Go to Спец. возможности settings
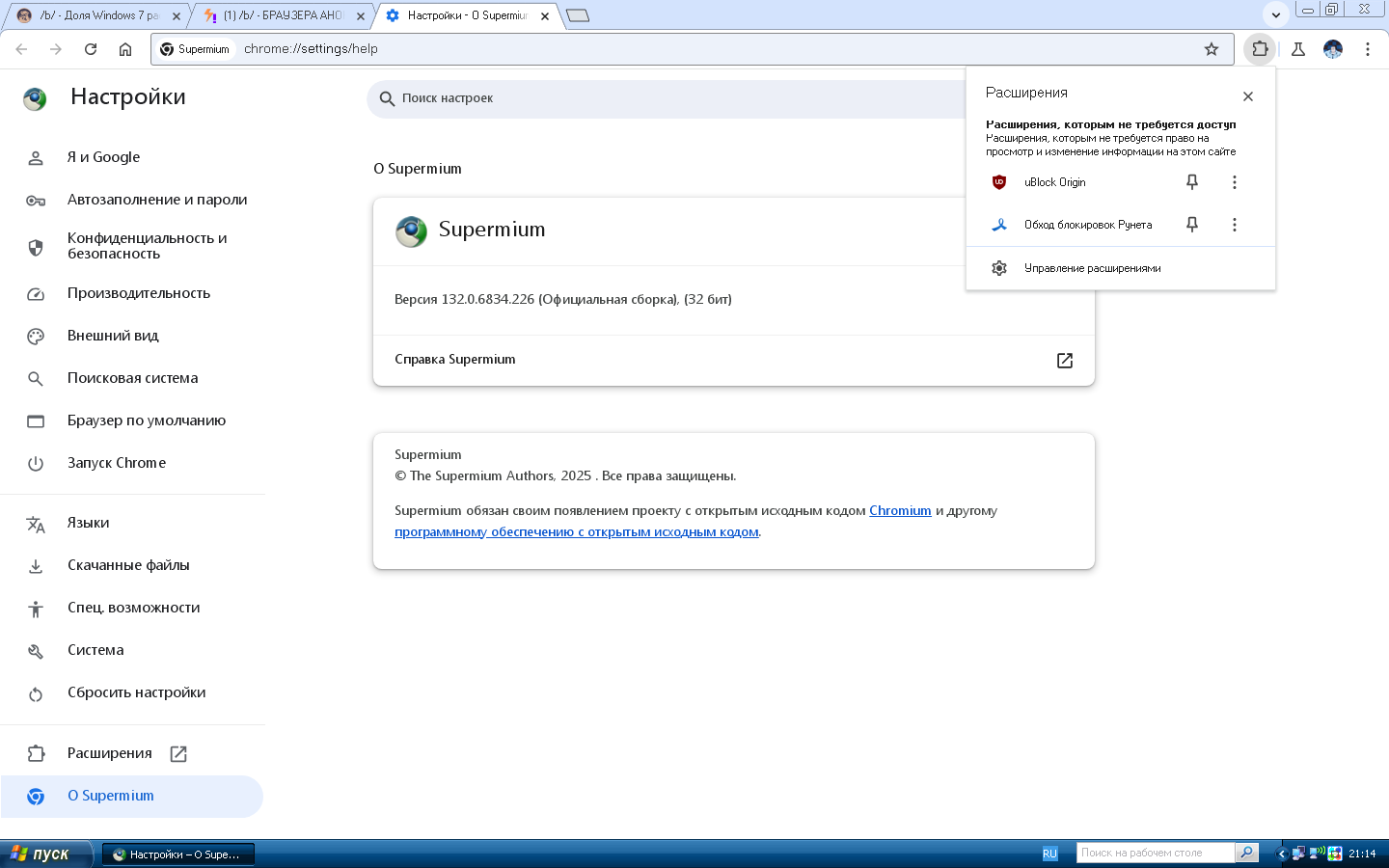 point(132,608)
